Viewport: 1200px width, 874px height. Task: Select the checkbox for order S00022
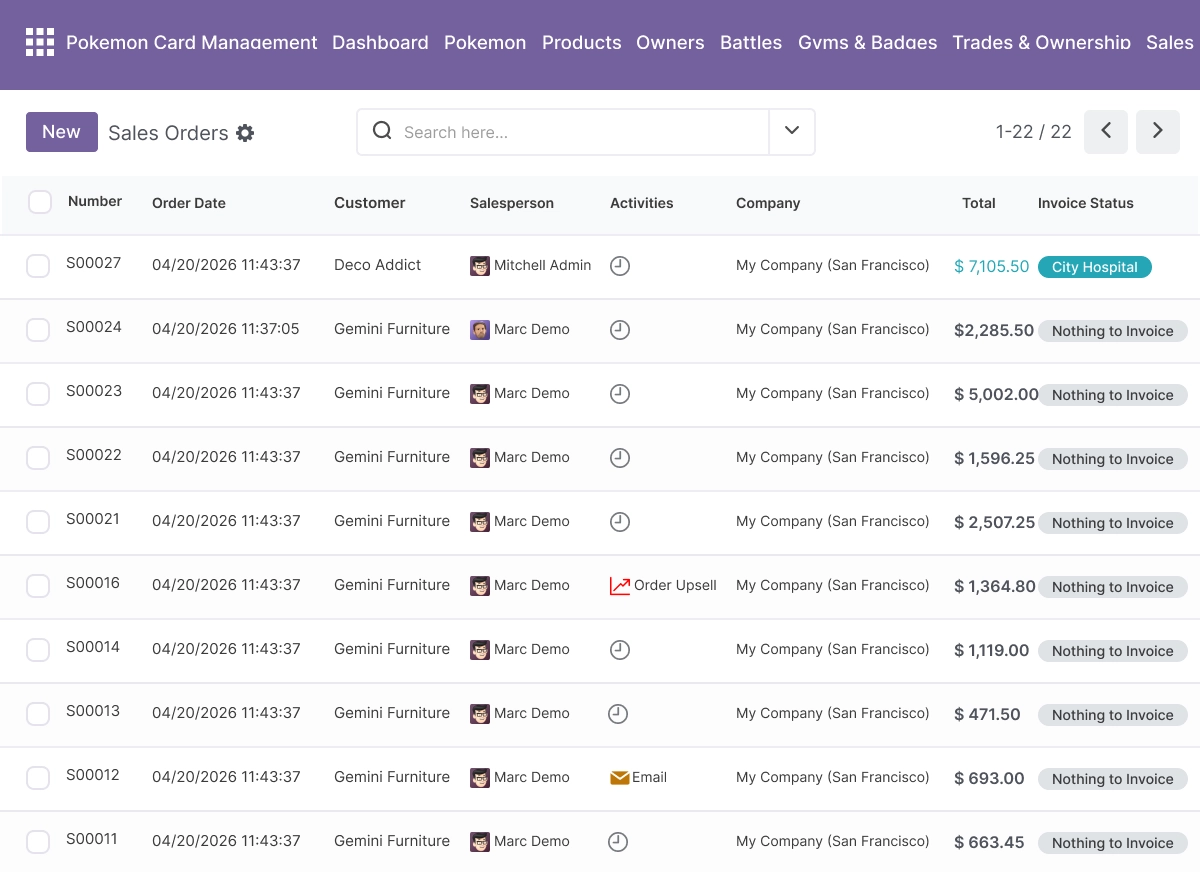pos(38,458)
